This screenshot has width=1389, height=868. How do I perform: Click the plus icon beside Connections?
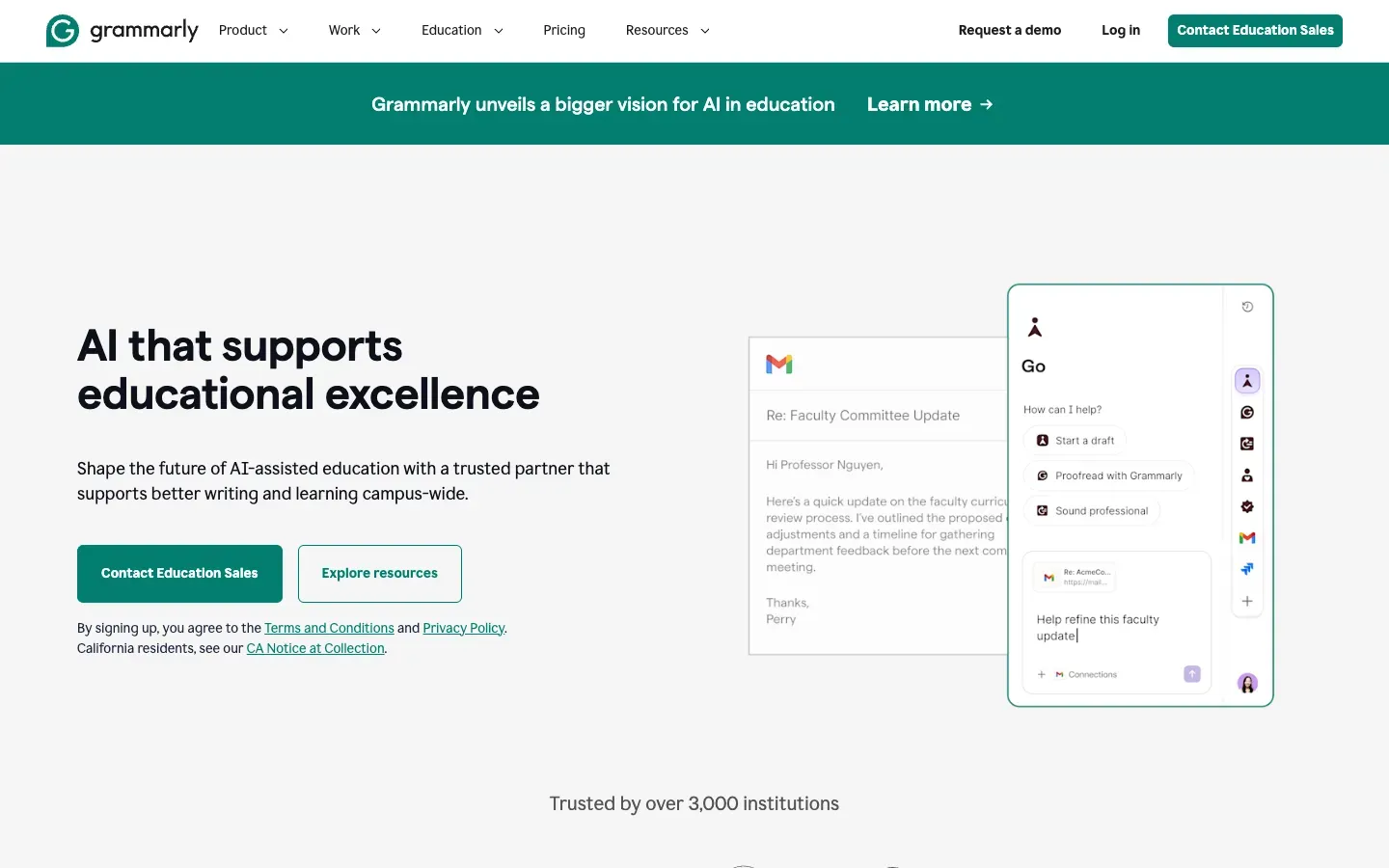pos(1042,675)
